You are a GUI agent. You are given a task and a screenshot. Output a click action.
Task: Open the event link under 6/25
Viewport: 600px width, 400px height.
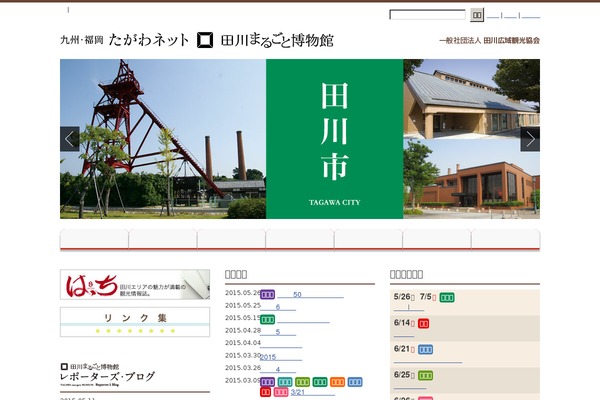[410, 386]
